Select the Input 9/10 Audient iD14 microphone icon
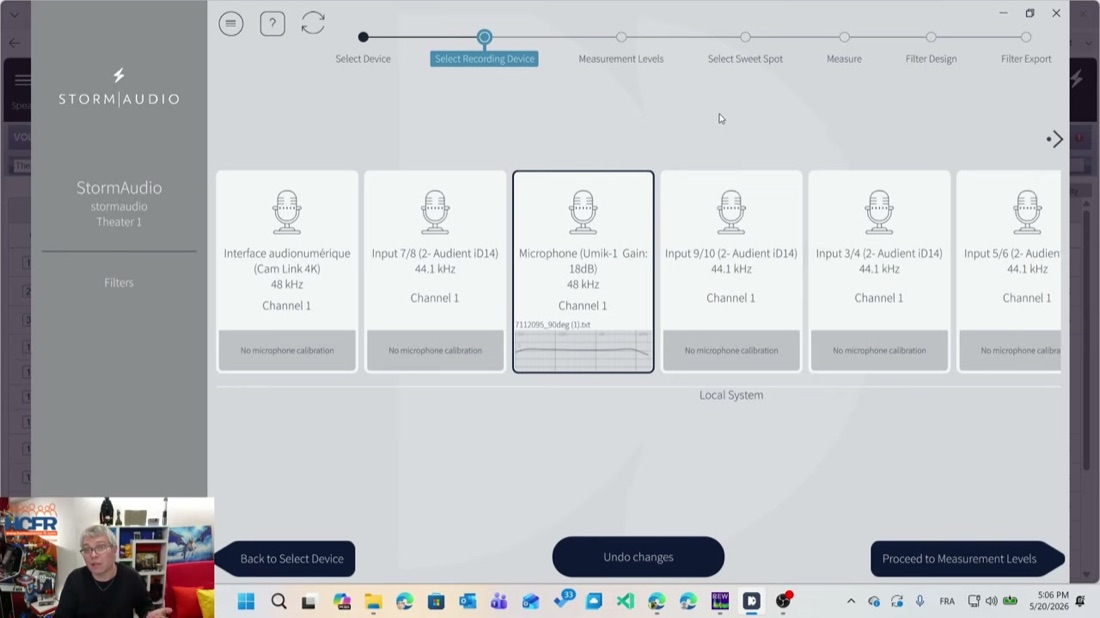Screen dimensions: 1100x618 click(x=731, y=212)
